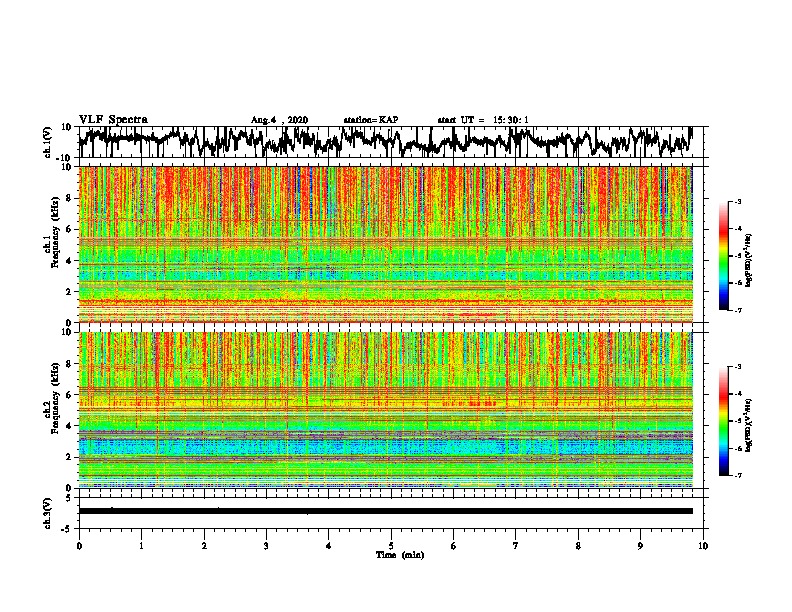Image resolution: width=792 pixels, height=612 pixels.
Task: Click the "-7" label on ch.1 colorbar
Action: point(738,310)
